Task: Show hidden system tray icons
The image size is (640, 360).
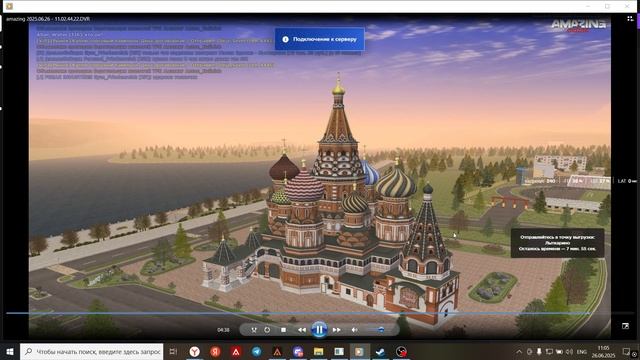Action: click(519, 351)
